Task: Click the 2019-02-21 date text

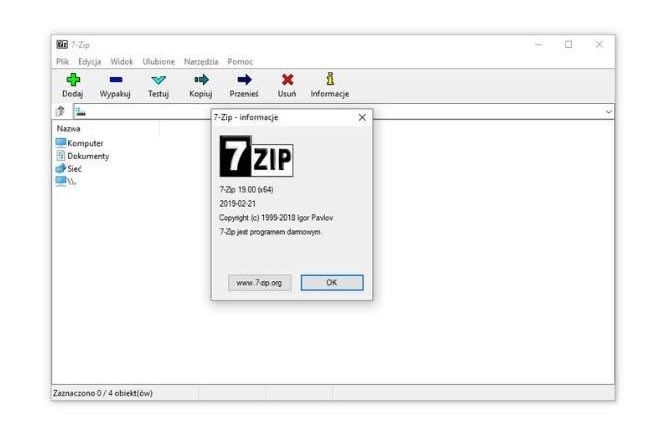Action: point(237,204)
